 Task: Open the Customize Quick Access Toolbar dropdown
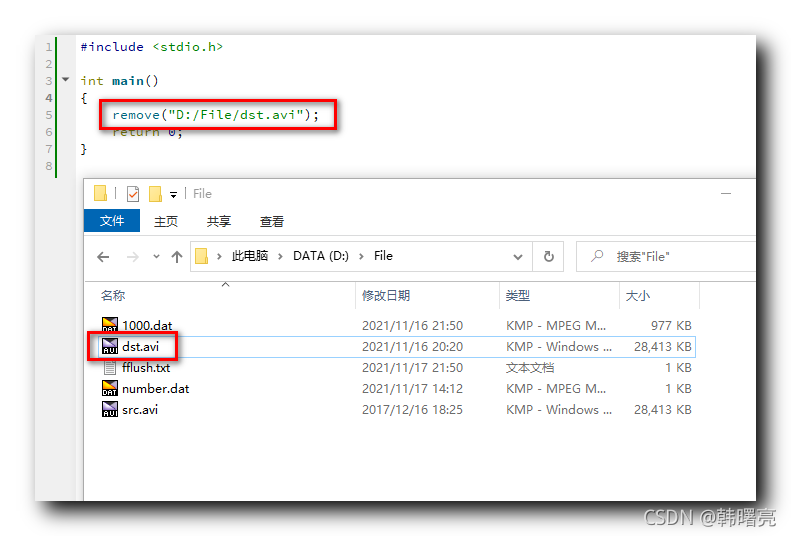click(x=173, y=195)
